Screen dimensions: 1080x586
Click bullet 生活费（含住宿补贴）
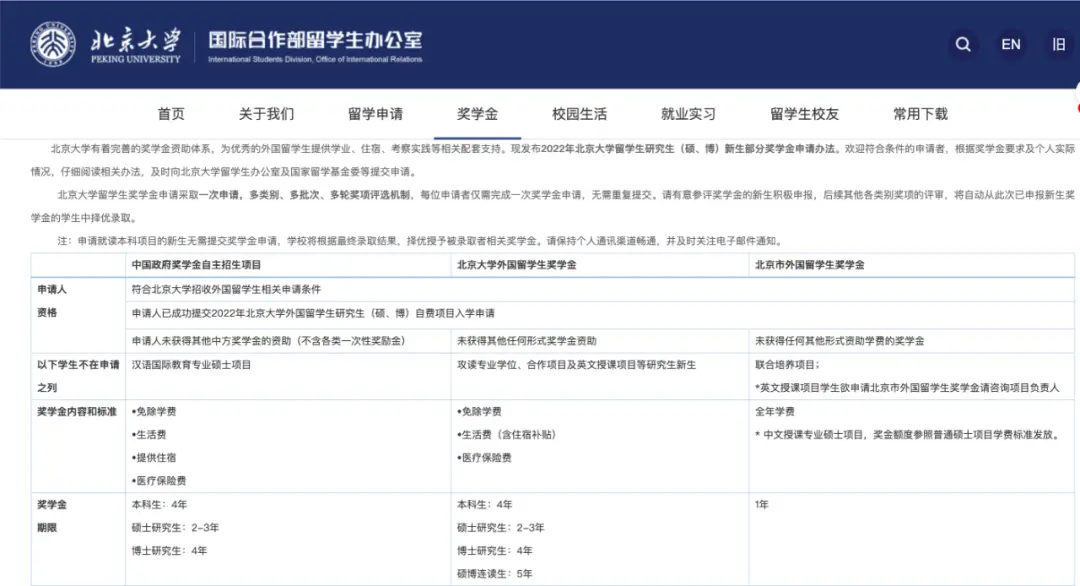pyautogui.click(x=506, y=435)
